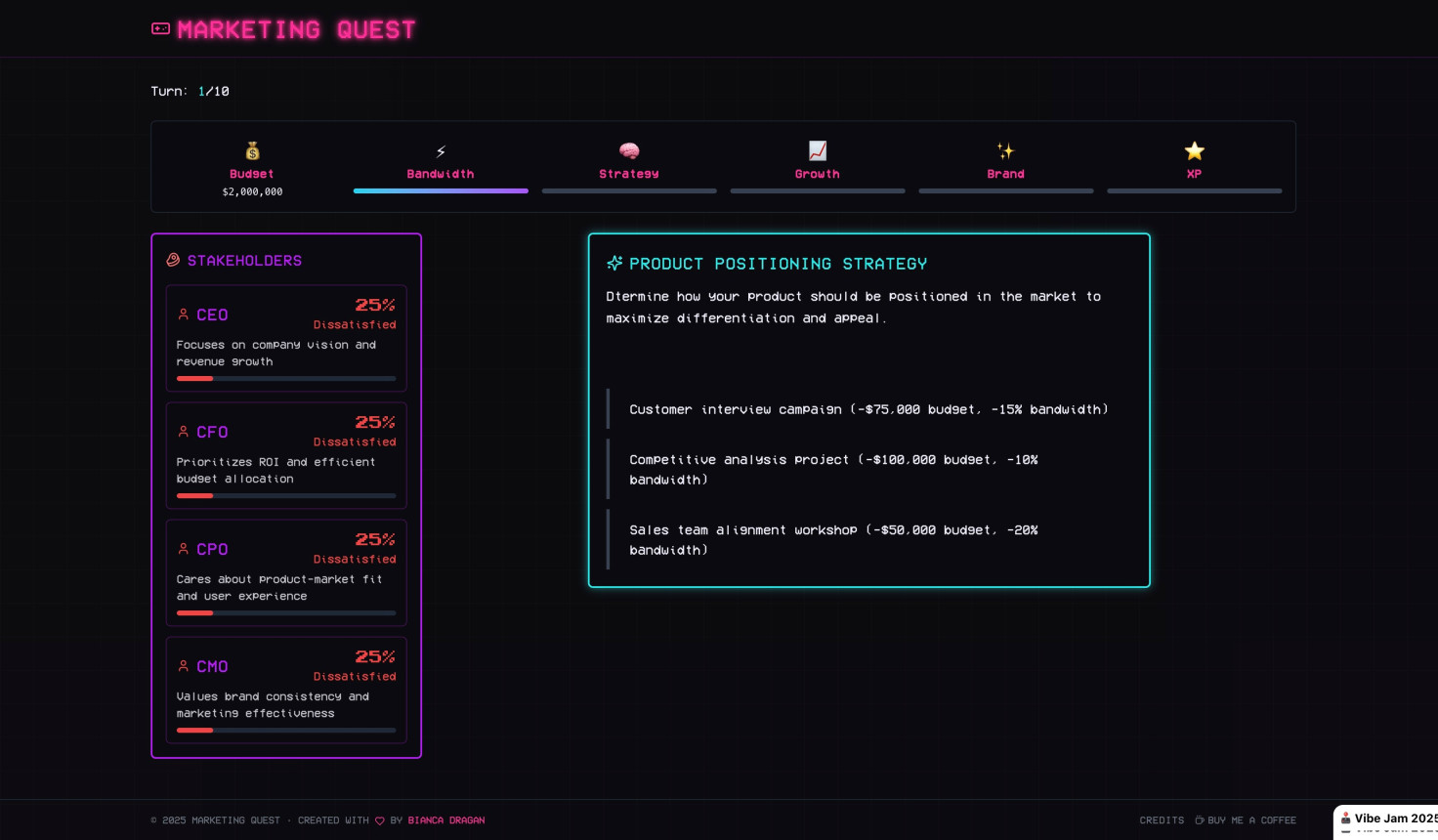Select the Sales team alignment workshop option
1438x840 pixels.
pos(833,540)
